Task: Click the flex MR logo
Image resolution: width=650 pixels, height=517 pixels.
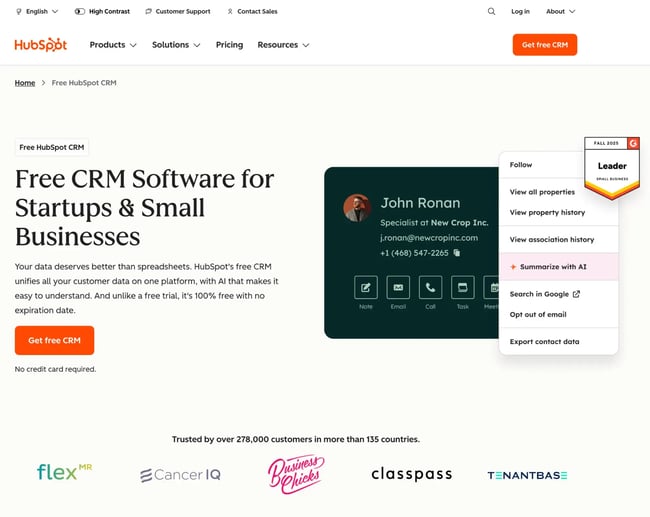Action: pyautogui.click(x=64, y=472)
